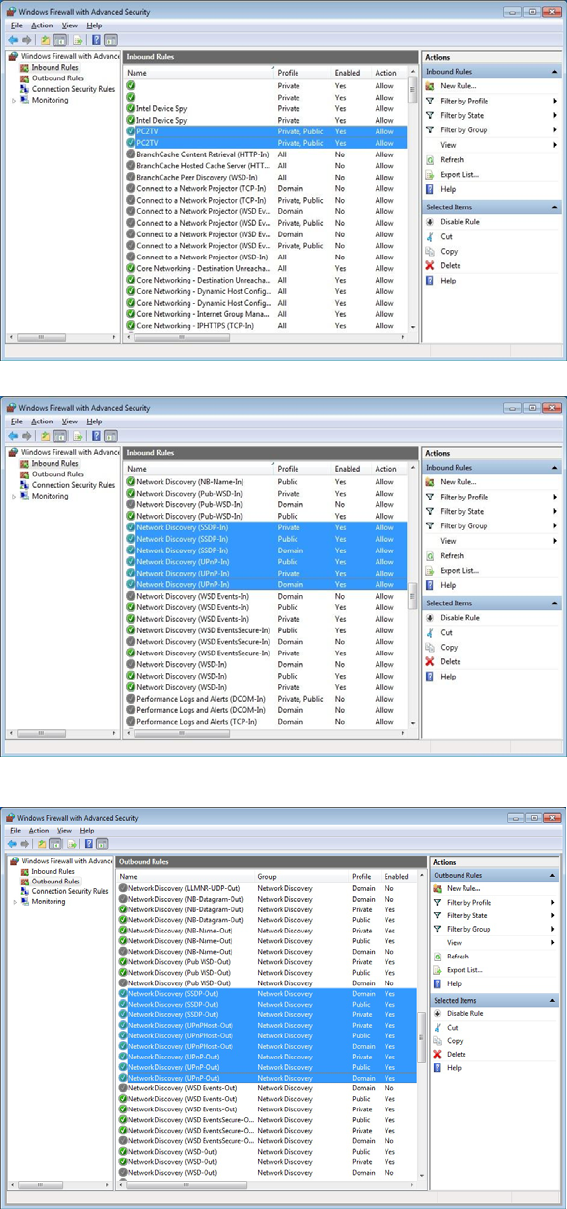Open Action menu in top window
The image size is (567, 1209).
tap(41, 25)
